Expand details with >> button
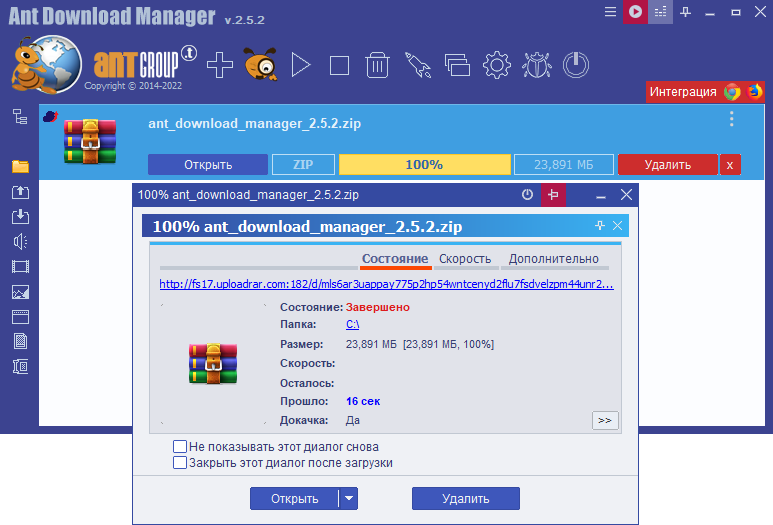 [x=605, y=420]
